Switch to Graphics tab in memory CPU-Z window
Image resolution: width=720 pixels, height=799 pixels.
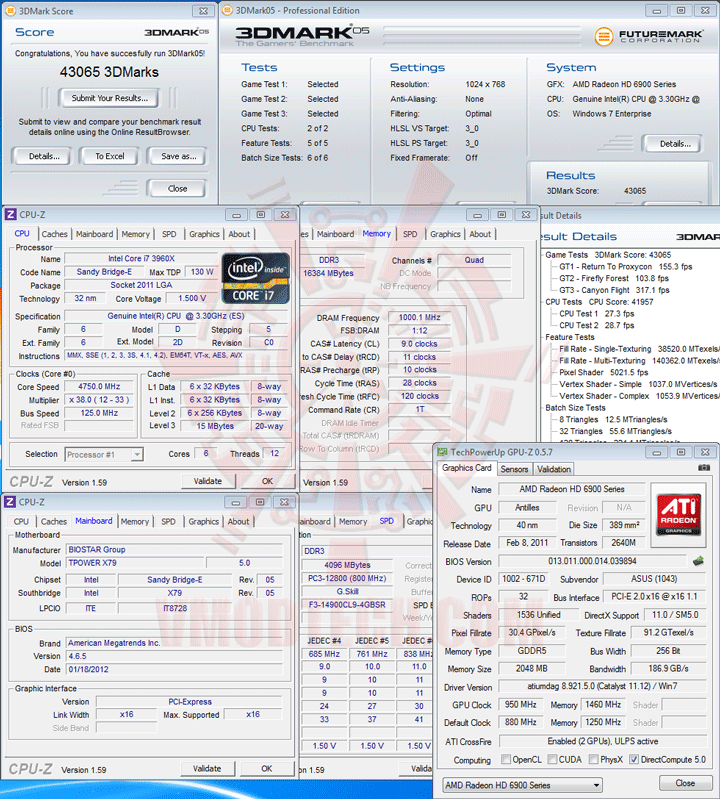click(x=445, y=234)
